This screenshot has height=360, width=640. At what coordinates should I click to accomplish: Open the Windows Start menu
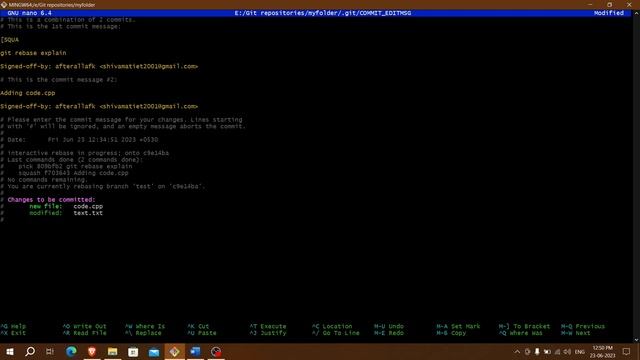click(x=10, y=351)
